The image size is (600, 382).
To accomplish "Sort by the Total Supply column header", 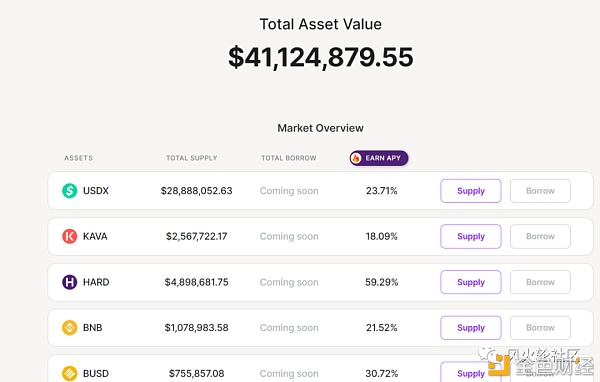I will tap(192, 158).
